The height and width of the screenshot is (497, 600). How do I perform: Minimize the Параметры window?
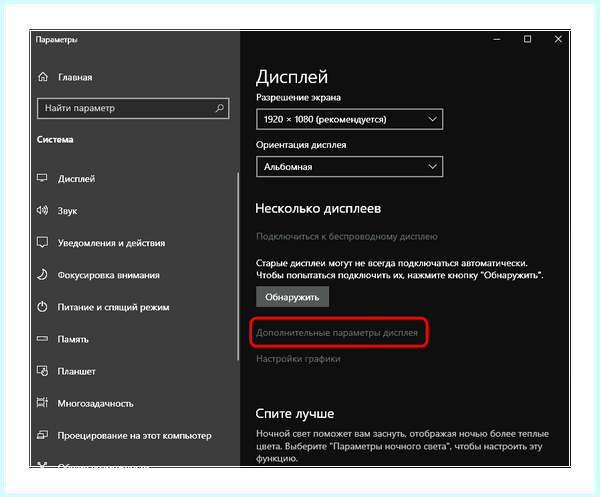coord(497,39)
